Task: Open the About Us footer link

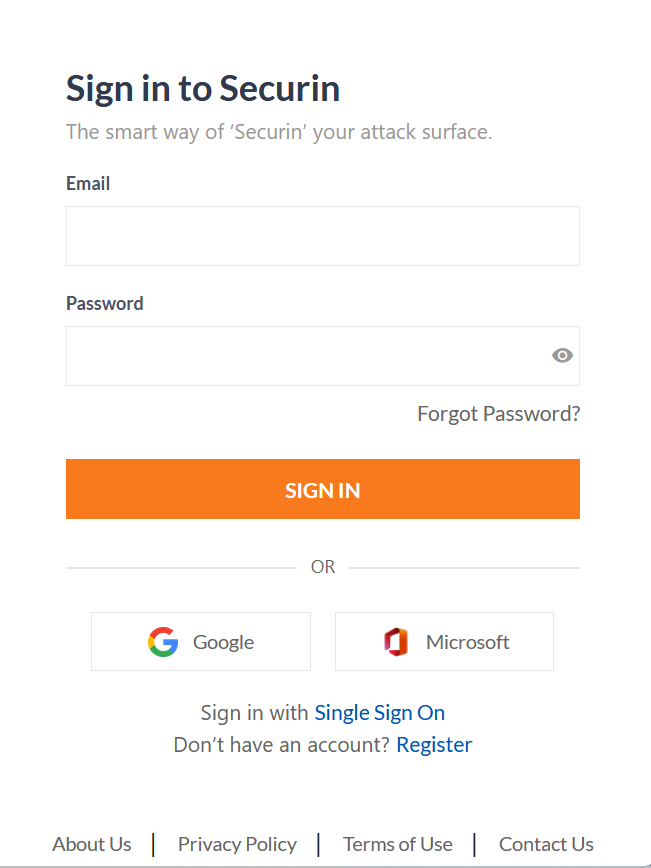Action: point(92,844)
